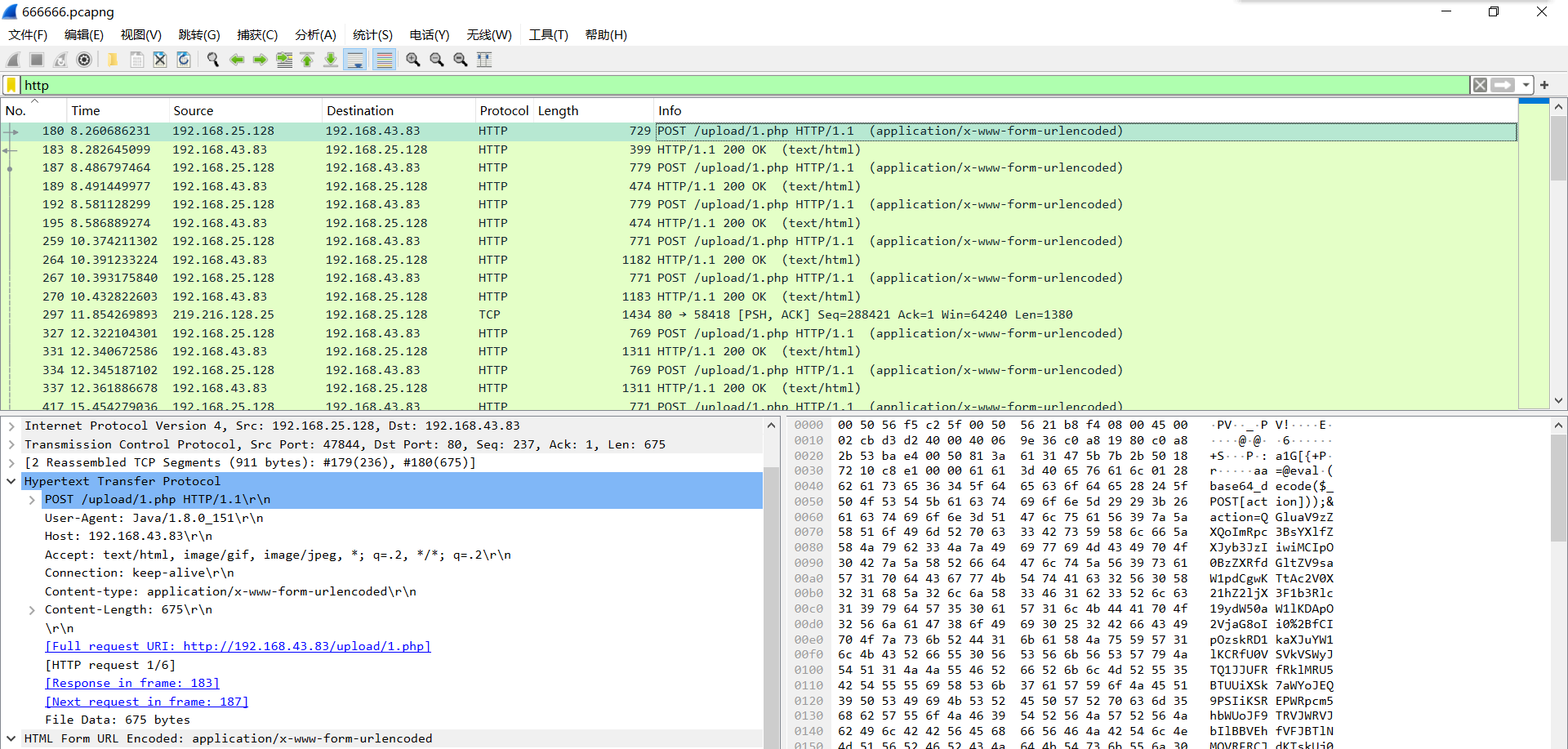Select packet number 183 row
The height and width of the screenshot is (749, 1568).
(759, 149)
